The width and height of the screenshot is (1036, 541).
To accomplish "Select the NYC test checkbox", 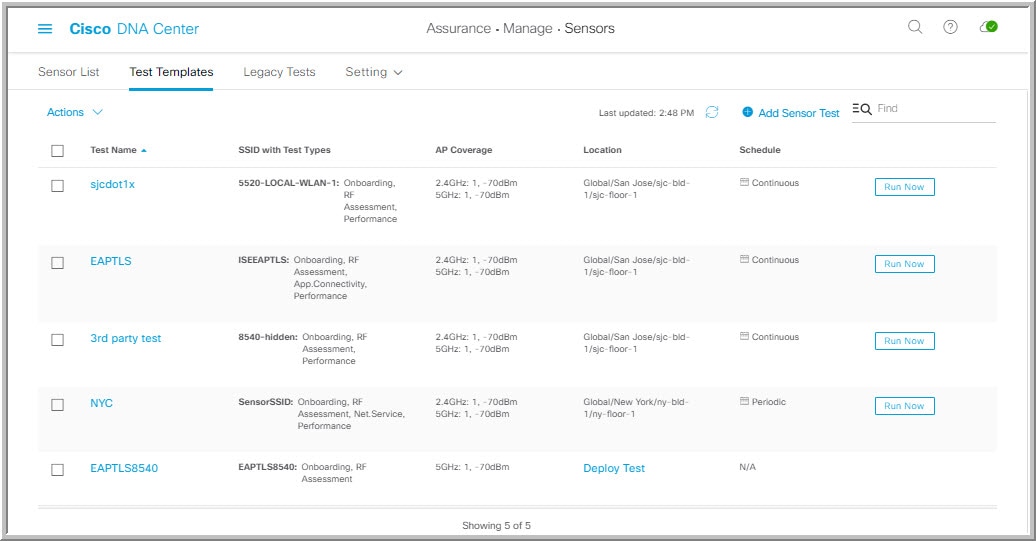I will click(57, 405).
